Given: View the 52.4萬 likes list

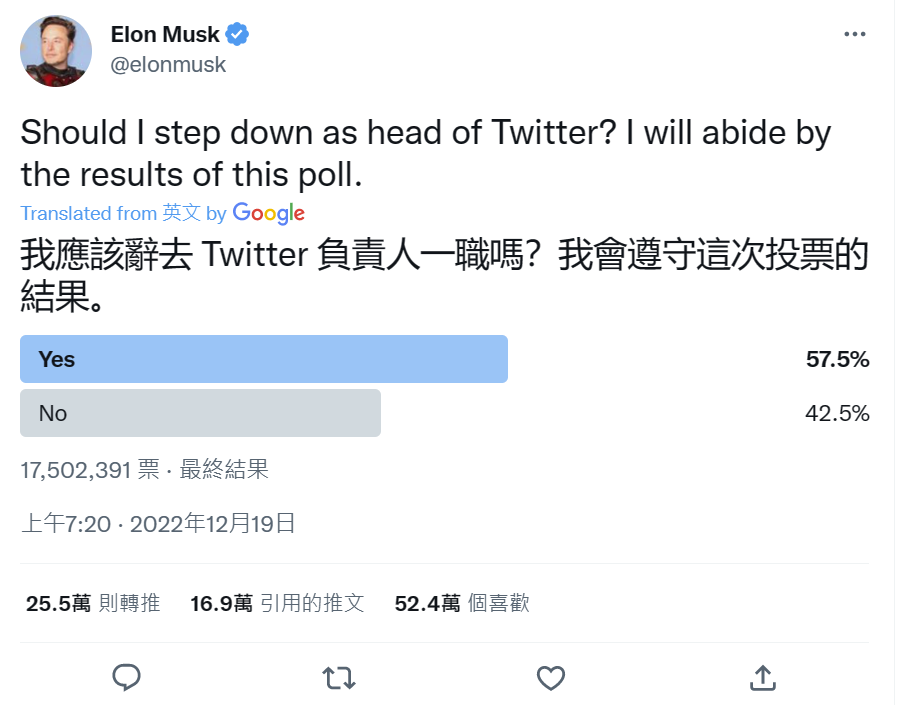Looking at the screenshot, I should (x=462, y=603).
